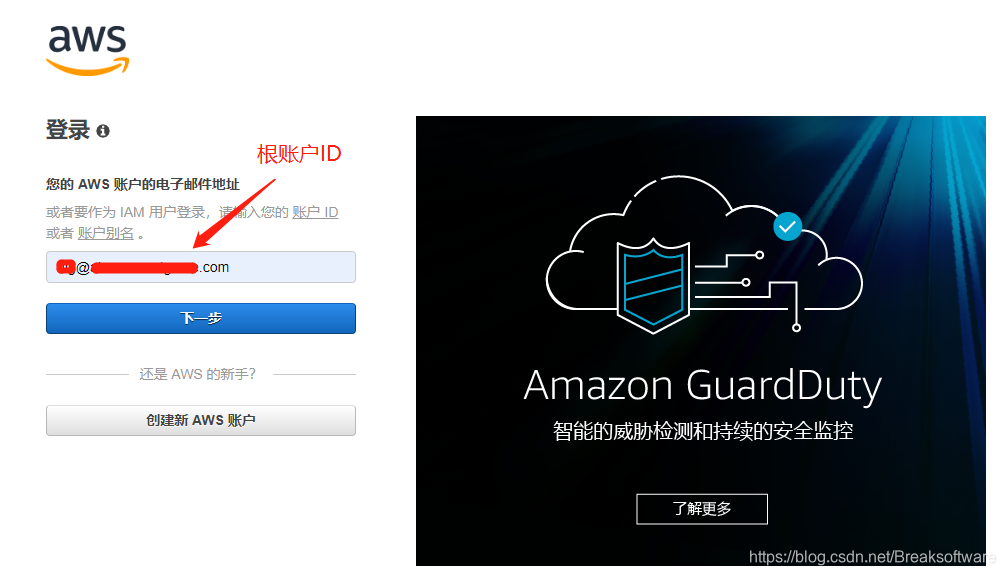Click the AWS logo
The image size is (1006, 576).
tap(87, 50)
